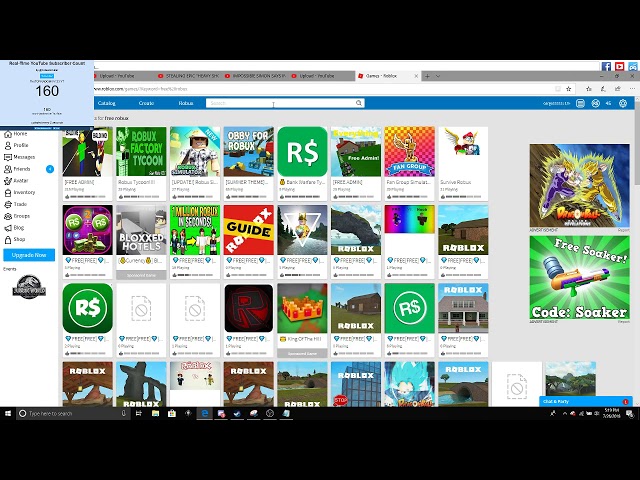Switch to the STEALING ERIC browser tab

(x=189, y=76)
